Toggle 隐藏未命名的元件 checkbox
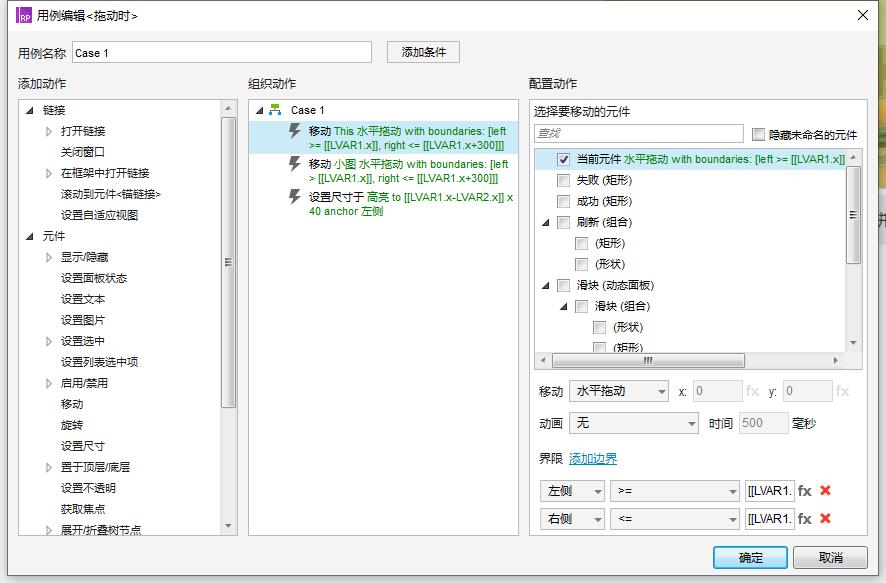 click(758, 134)
